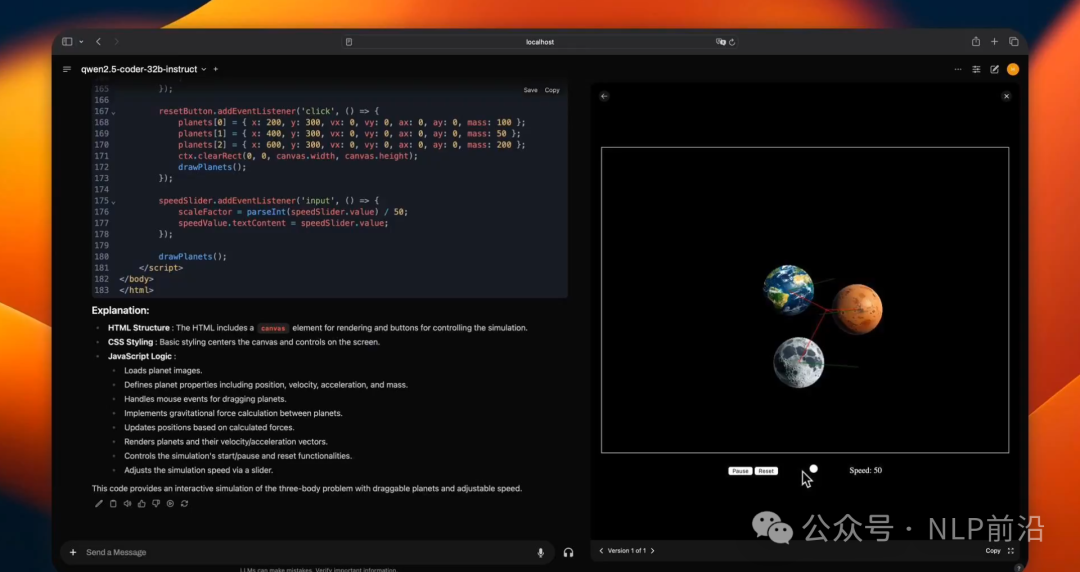Screen dimensions: 1080x572
Task: Collapse the code fold at line 167
Action: pyautogui.click(x=114, y=112)
